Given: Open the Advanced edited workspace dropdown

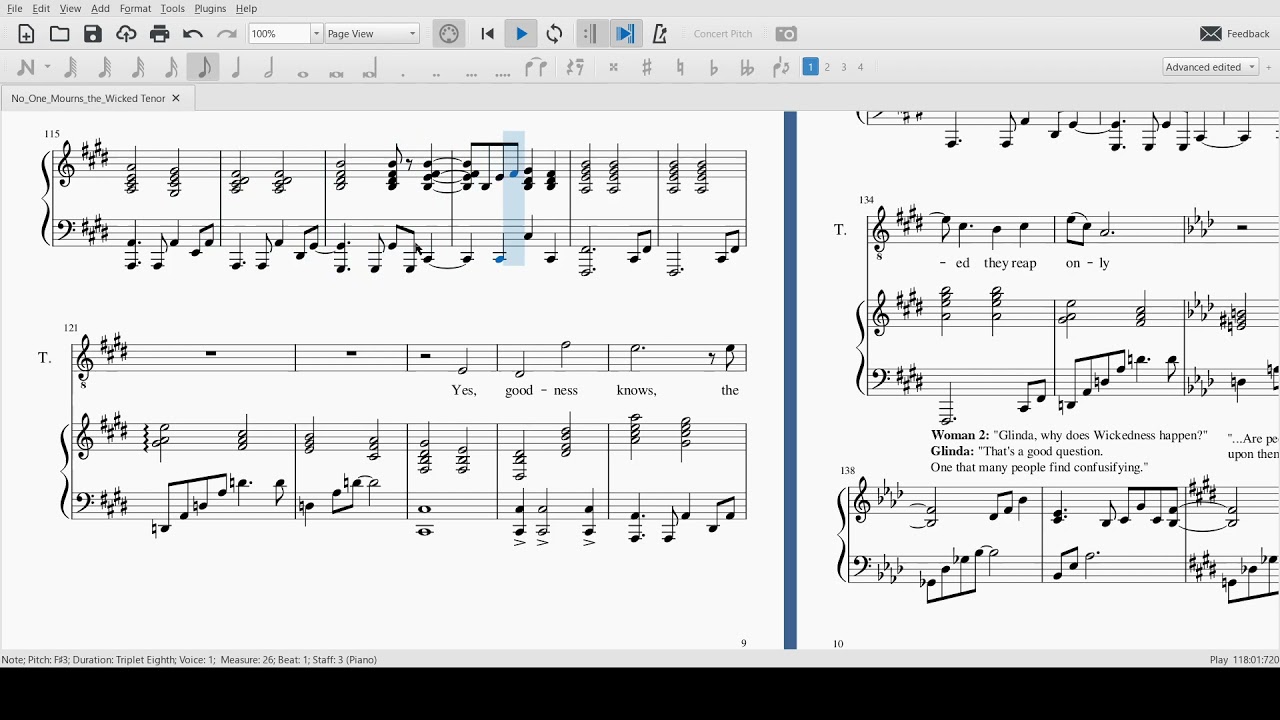Looking at the screenshot, I should tap(1211, 67).
